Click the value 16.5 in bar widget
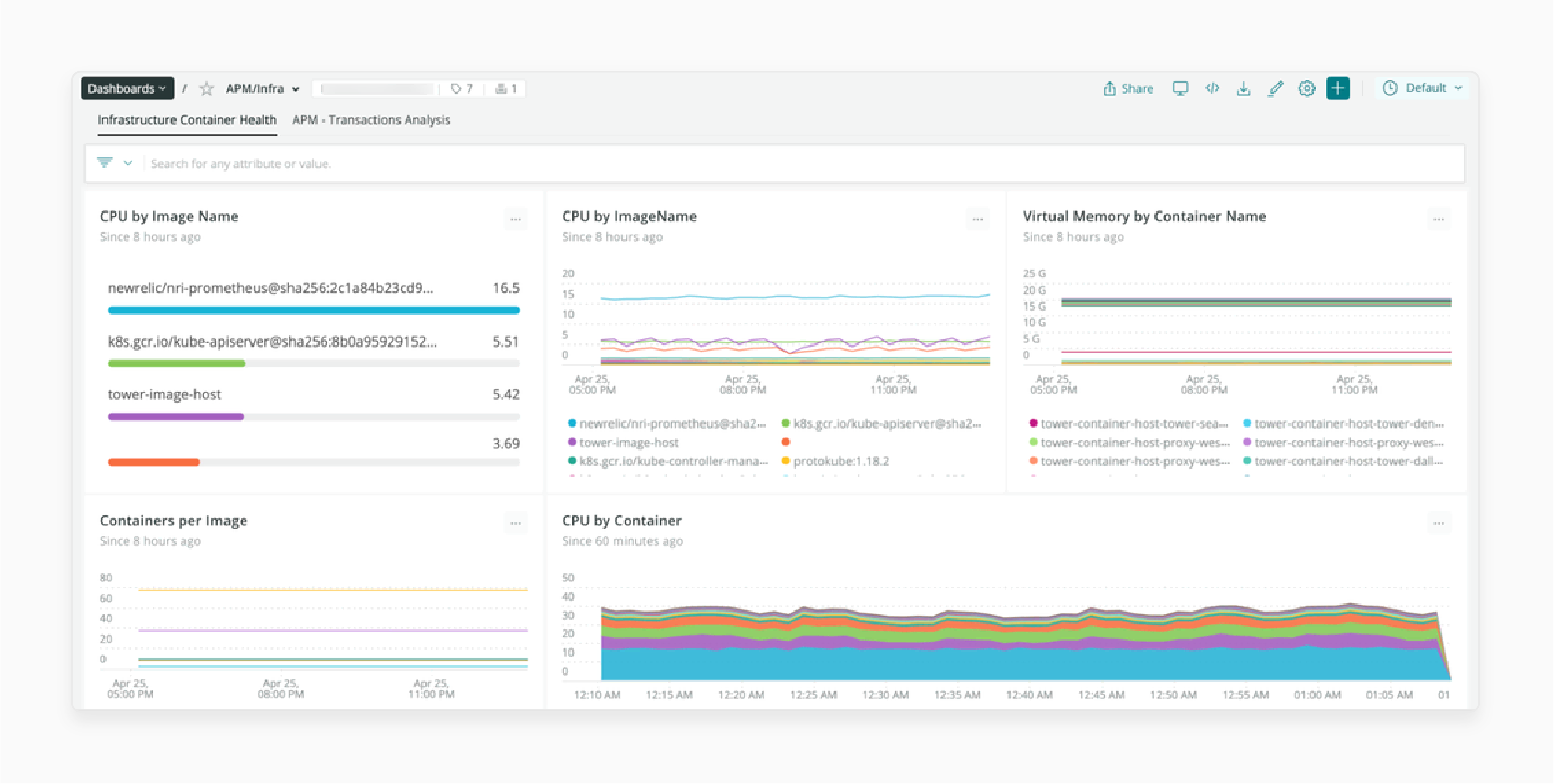 (x=506, y=288)
